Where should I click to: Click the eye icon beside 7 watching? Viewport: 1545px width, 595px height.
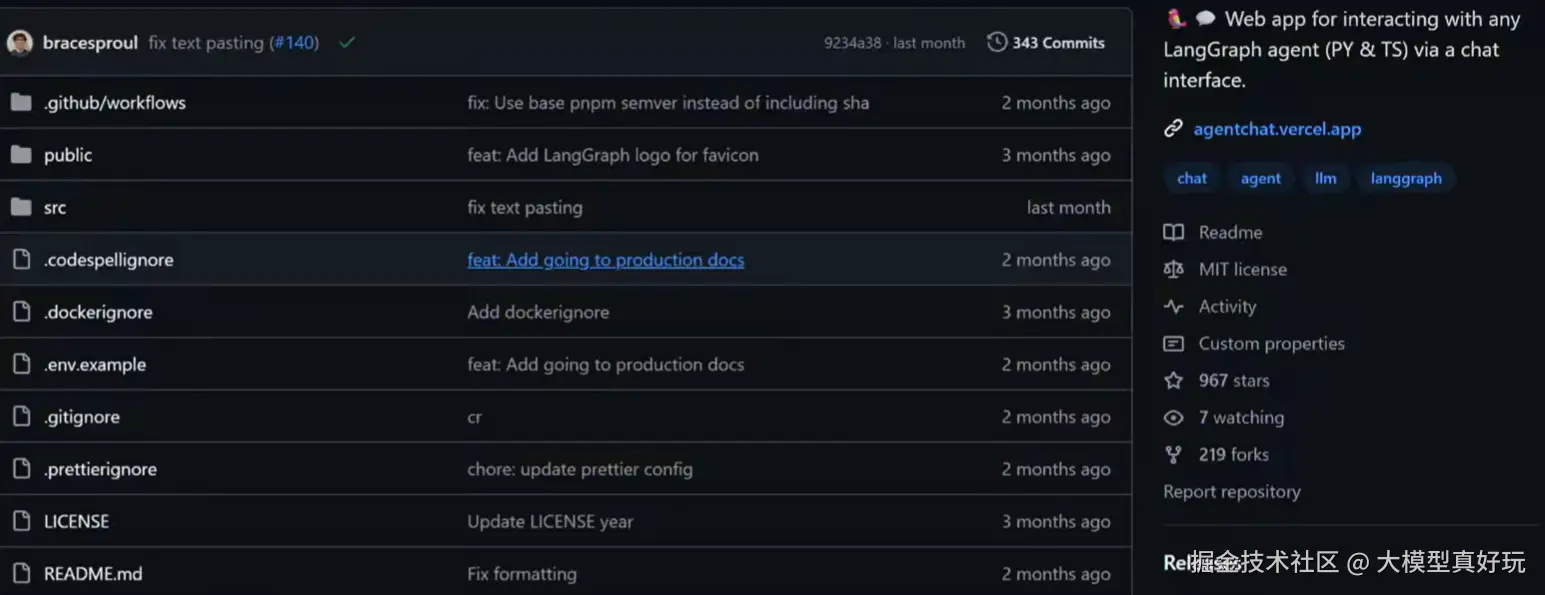tap(1173, 418)
